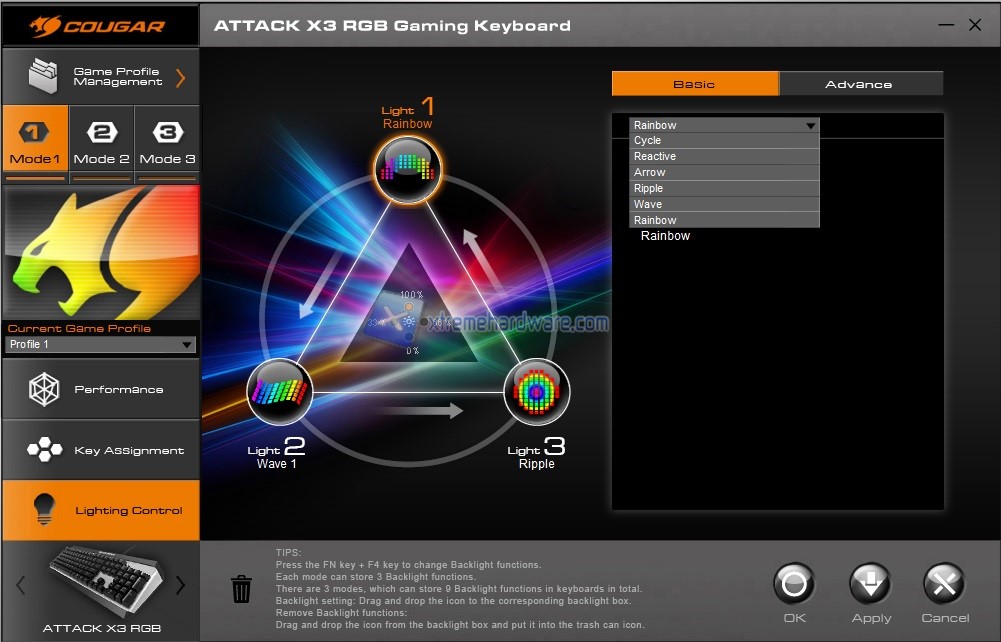Switch to Mode 3
This screenshot has width=1001, height=642.
tap(167, 144)
